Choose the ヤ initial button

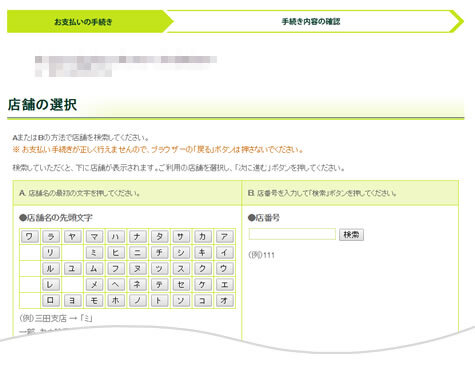(72, 237)
